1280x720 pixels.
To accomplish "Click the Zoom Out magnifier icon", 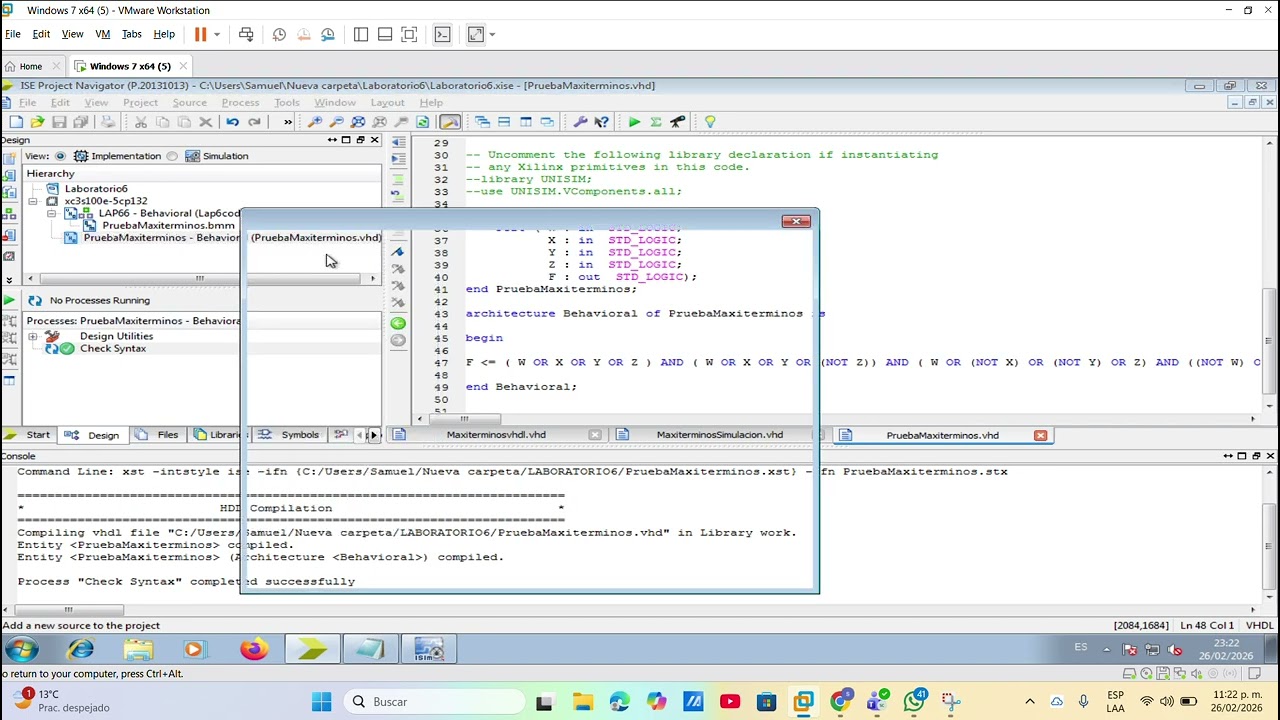I will 336,122.
